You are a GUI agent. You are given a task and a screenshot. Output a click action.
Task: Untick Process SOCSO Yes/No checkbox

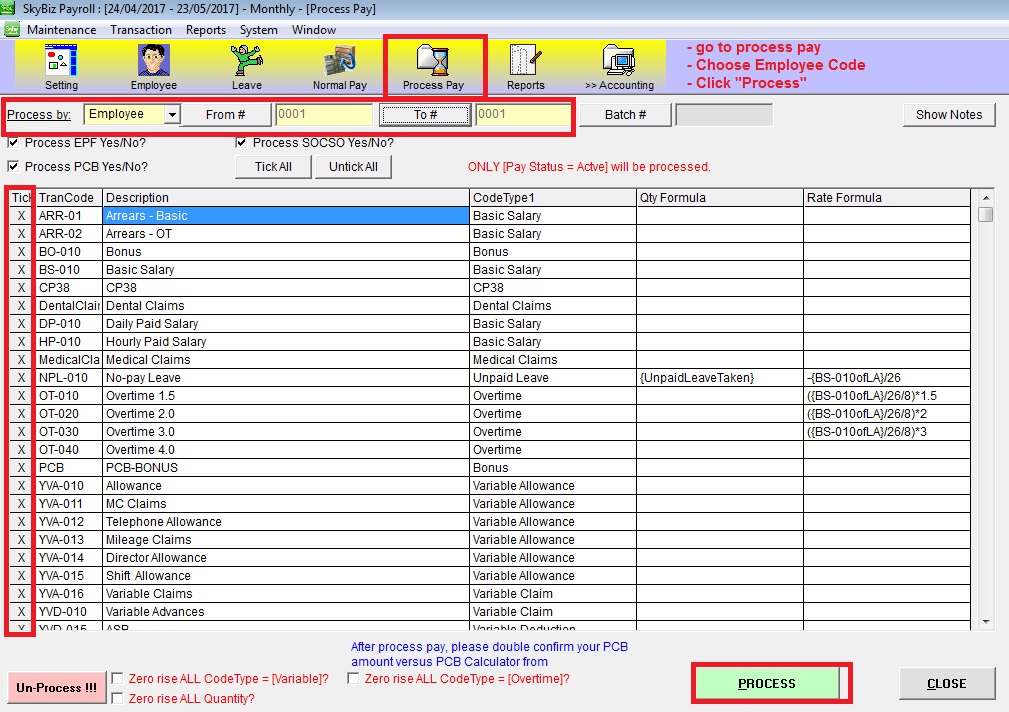(242, 143)
